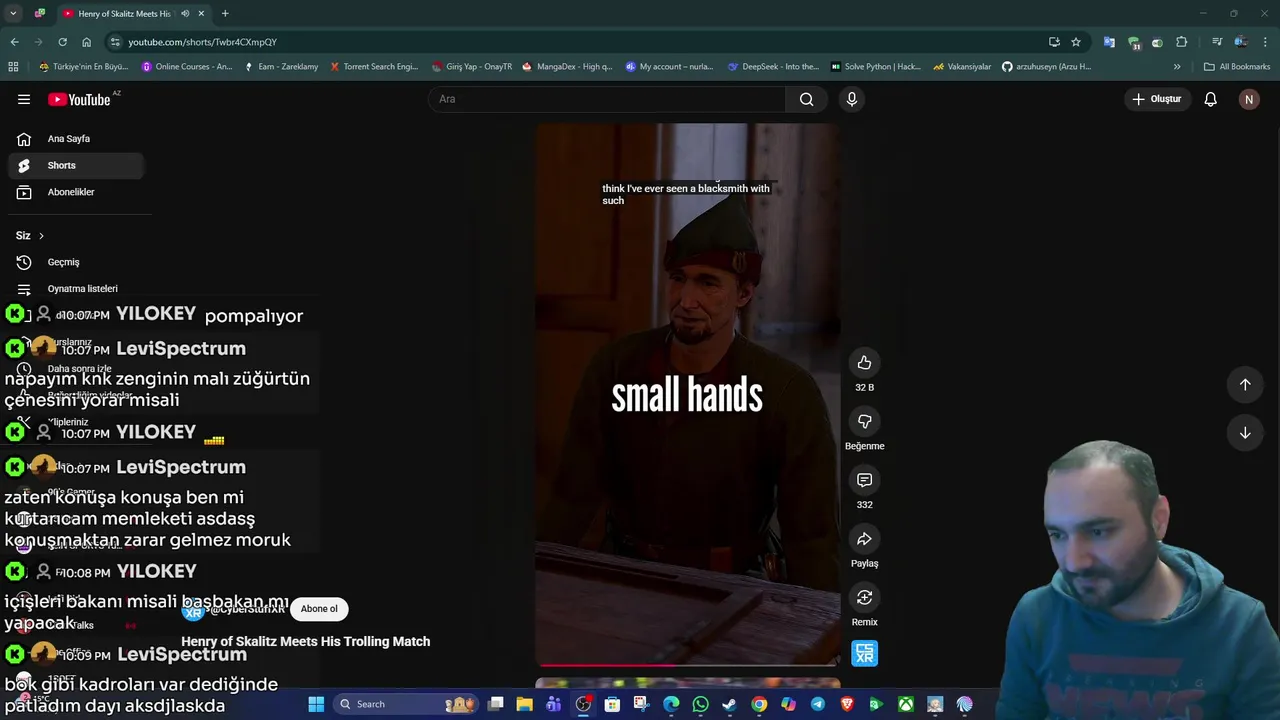The image size is (1280, 720).
Task: Select Shorts in sidebar
Action: [x=75, y=166]
